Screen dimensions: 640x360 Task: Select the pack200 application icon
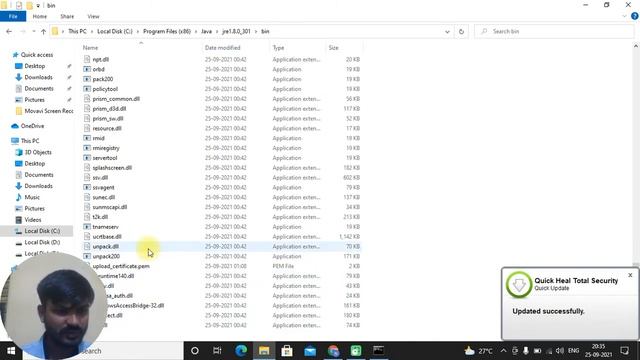[87, 79]
